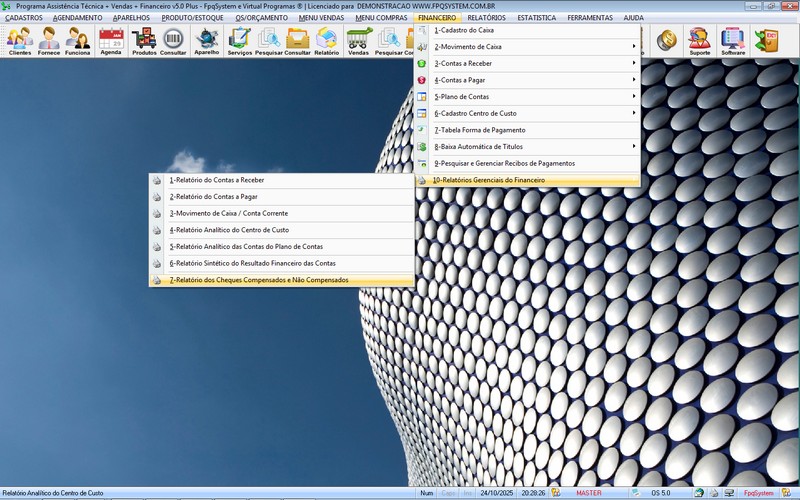The image size is (800, 500).
Task: Click the OS 5.0 status bar text
Action: click(x=661, y=493)
